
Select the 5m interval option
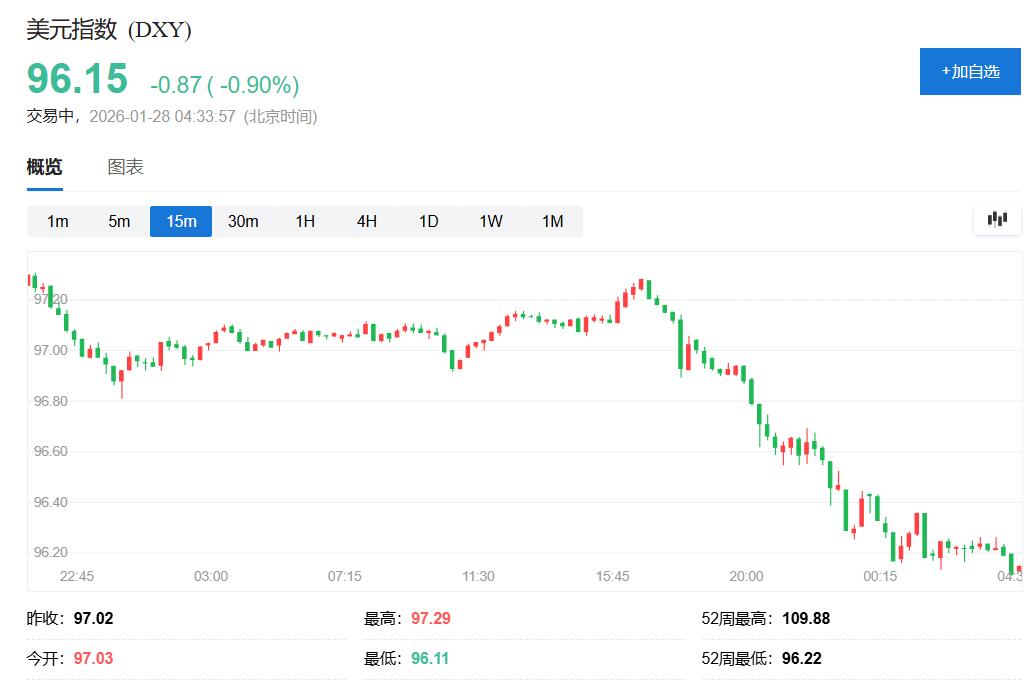(x=119, y=221)
